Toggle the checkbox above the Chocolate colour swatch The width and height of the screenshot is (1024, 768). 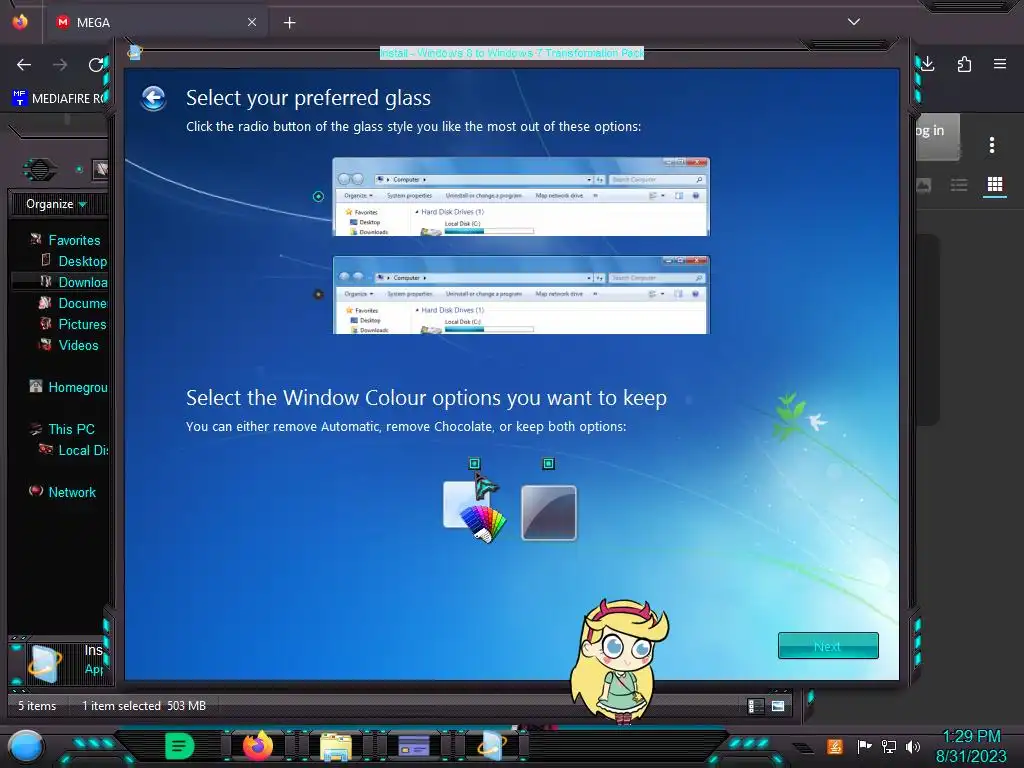click(x=549, y=463)
